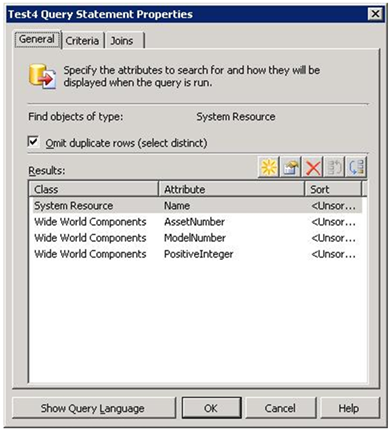Click Show Query Language button
Image resolution: width=390 pixels, height=431 pixels.
pos(93,408)
